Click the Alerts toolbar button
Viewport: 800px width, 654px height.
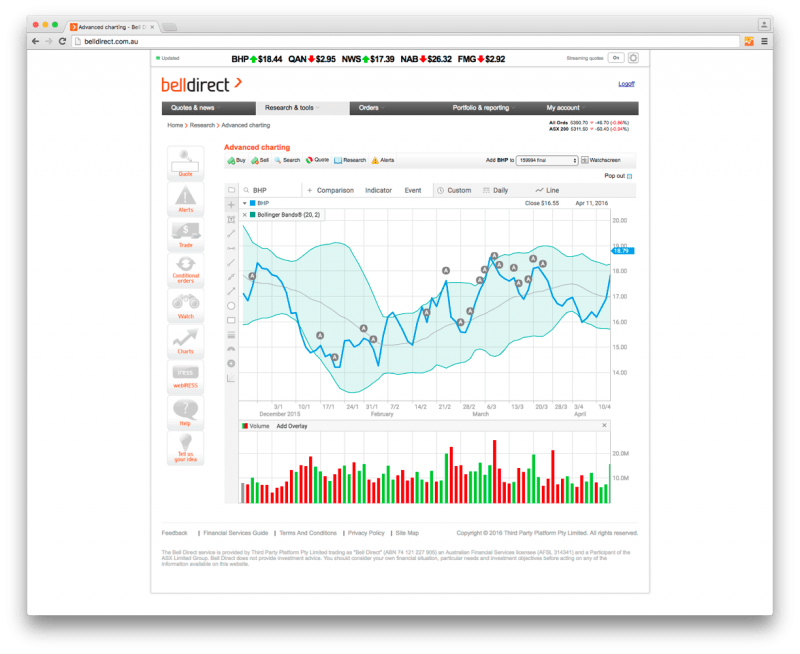pos(383,160)
